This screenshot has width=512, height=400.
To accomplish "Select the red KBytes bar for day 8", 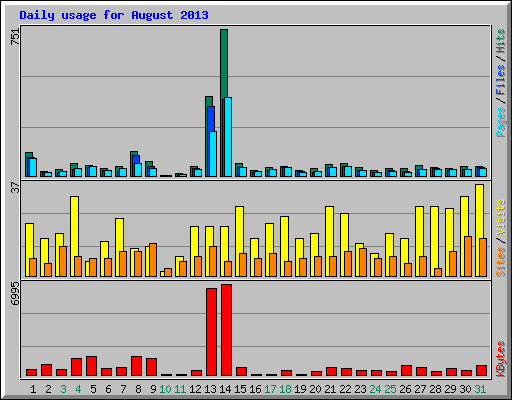I will pyautogui.click(x=136, y=366).
